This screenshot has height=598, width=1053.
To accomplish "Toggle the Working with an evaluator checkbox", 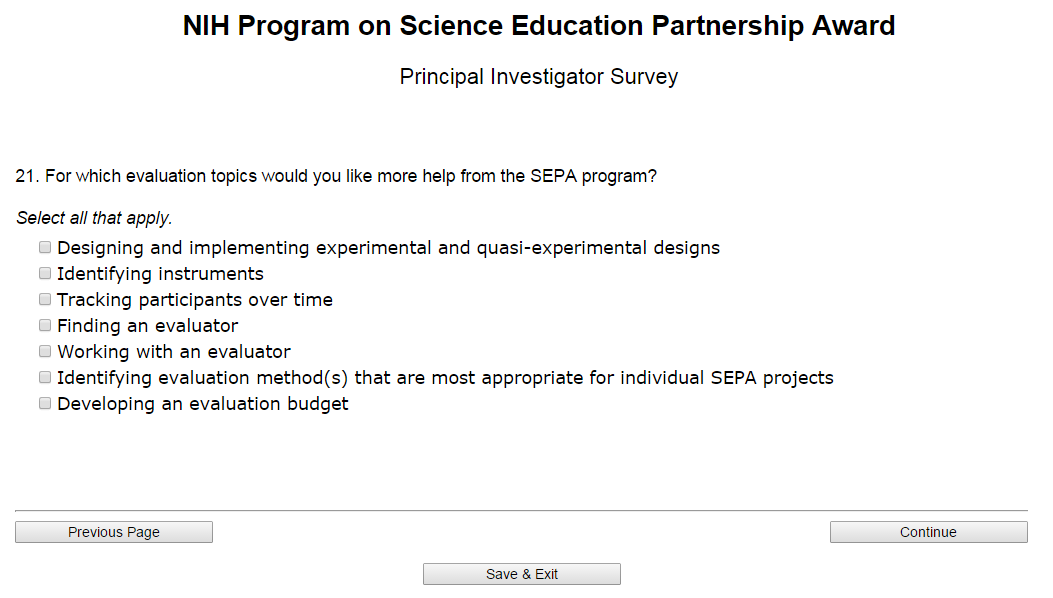I will (45, 351).
